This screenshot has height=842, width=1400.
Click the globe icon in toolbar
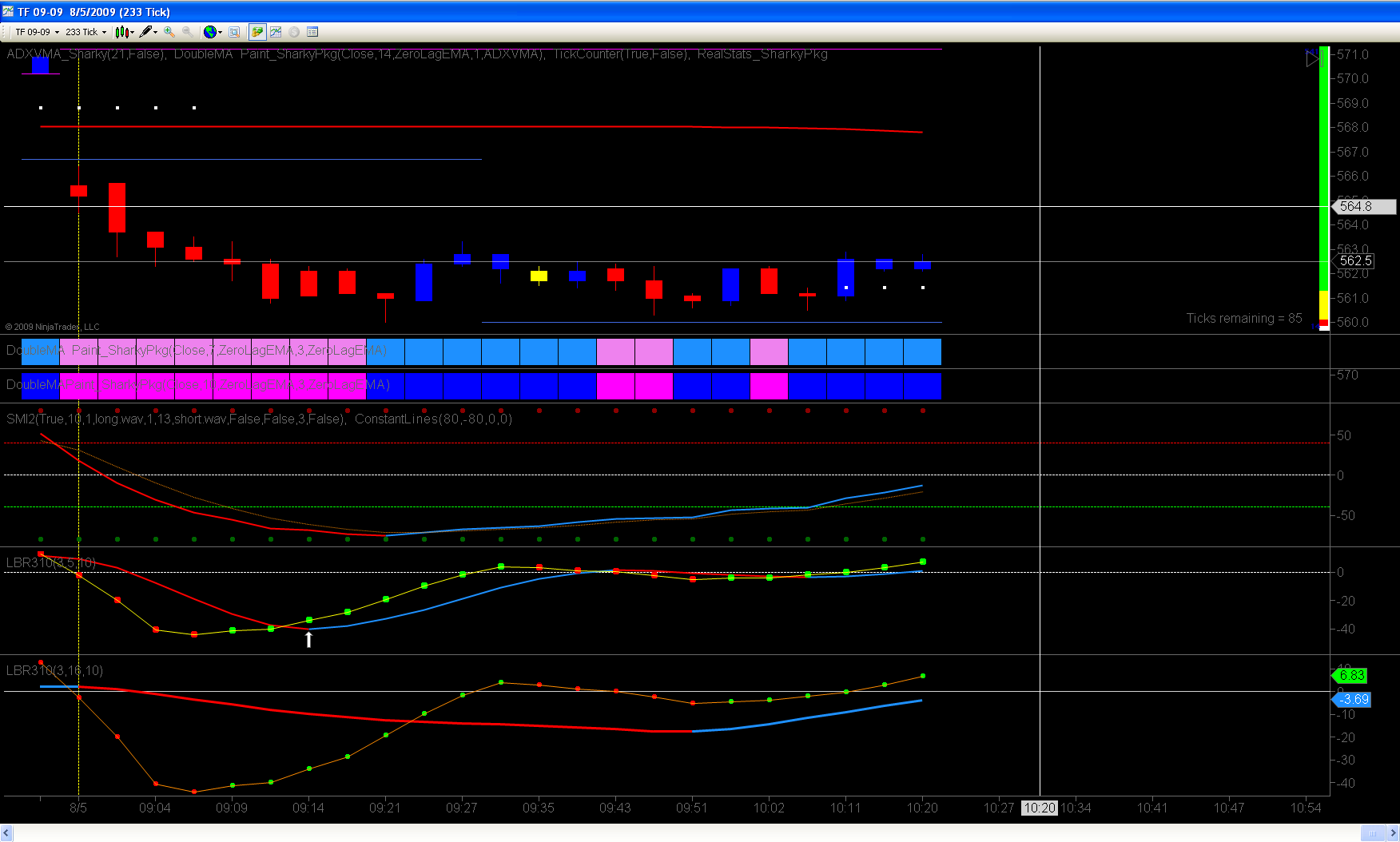coord(209,32)
